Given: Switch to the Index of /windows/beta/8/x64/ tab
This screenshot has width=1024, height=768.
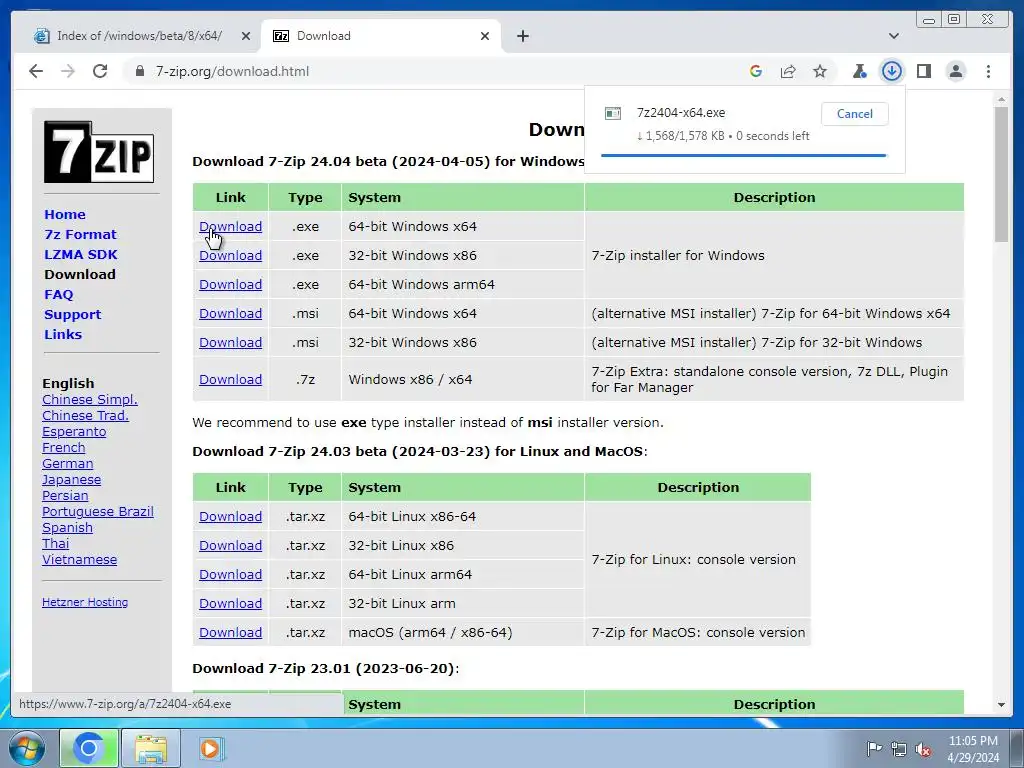Looking at the screenshot, I should click(139, 36).
